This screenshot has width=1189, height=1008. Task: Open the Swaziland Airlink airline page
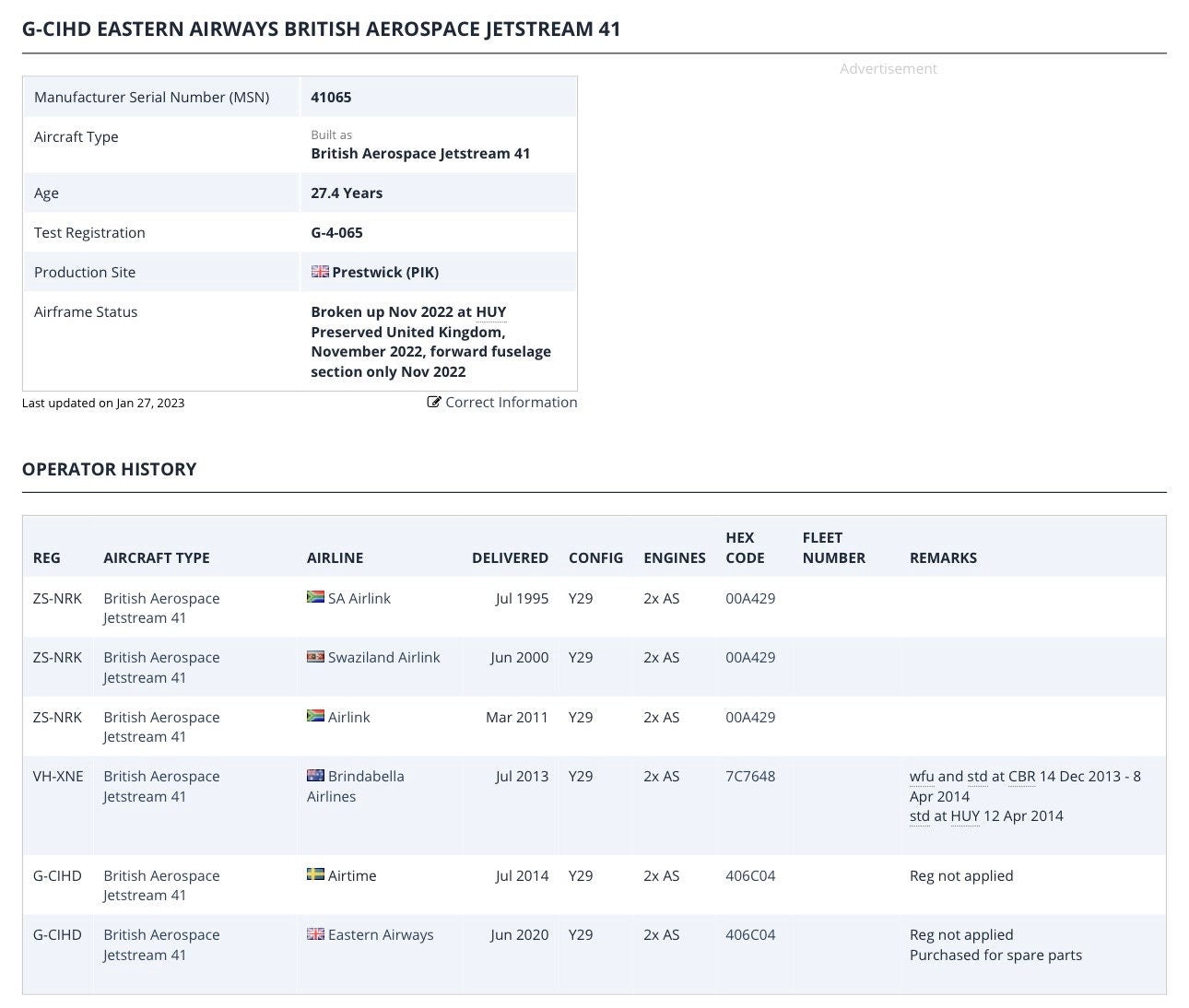[384, 658]
